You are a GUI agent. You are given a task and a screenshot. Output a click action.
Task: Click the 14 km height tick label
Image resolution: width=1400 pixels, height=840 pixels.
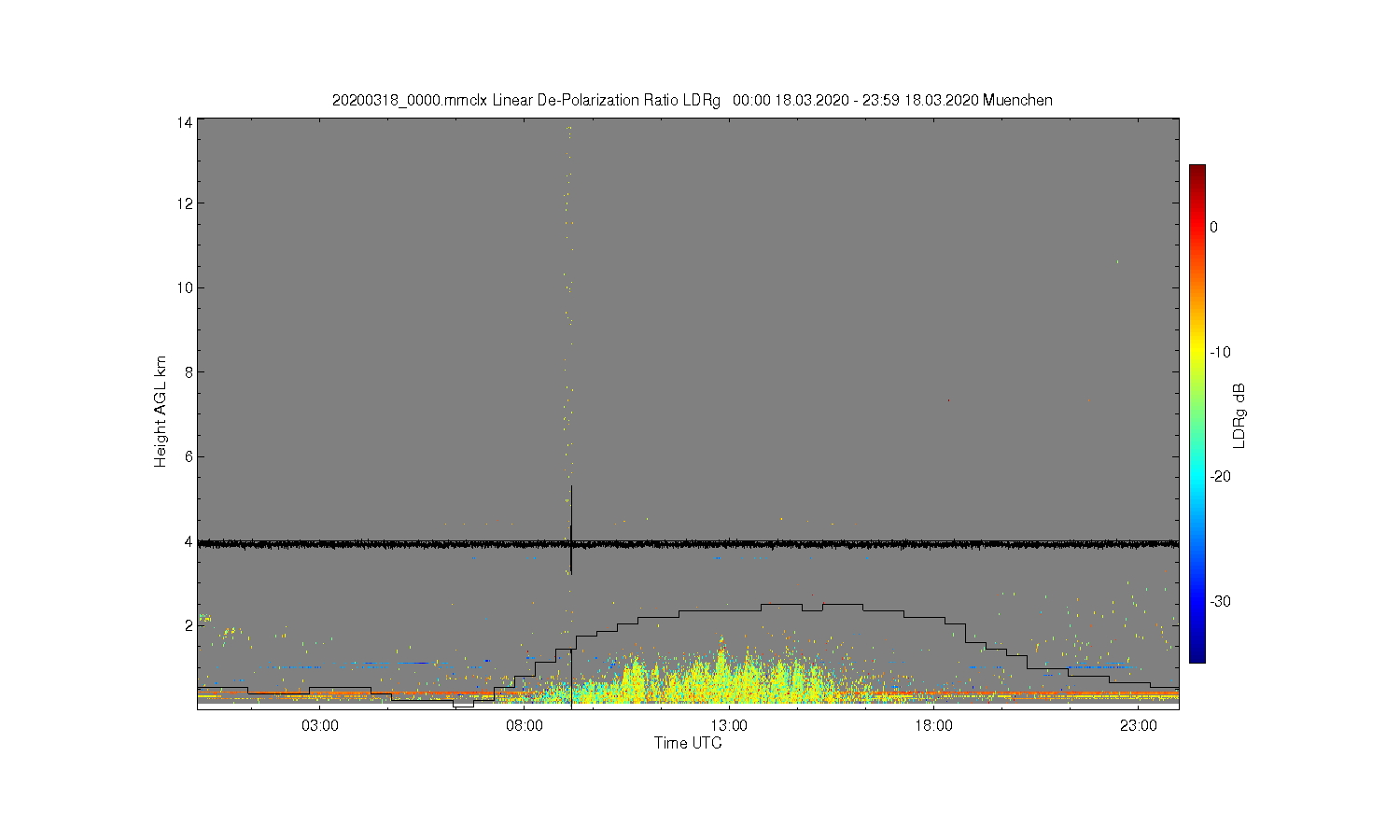pyautogui.click(x=185, y=122)
